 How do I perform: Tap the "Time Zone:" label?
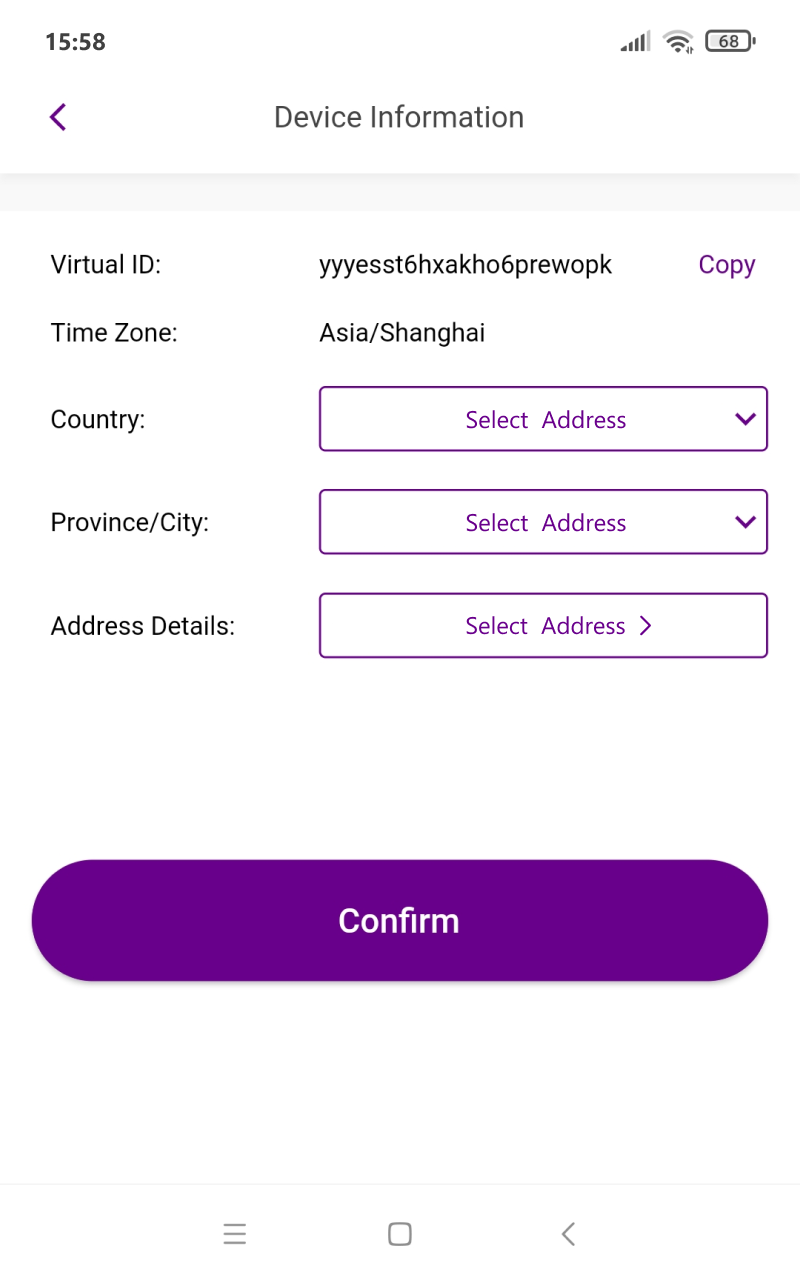tap(114, 333)
